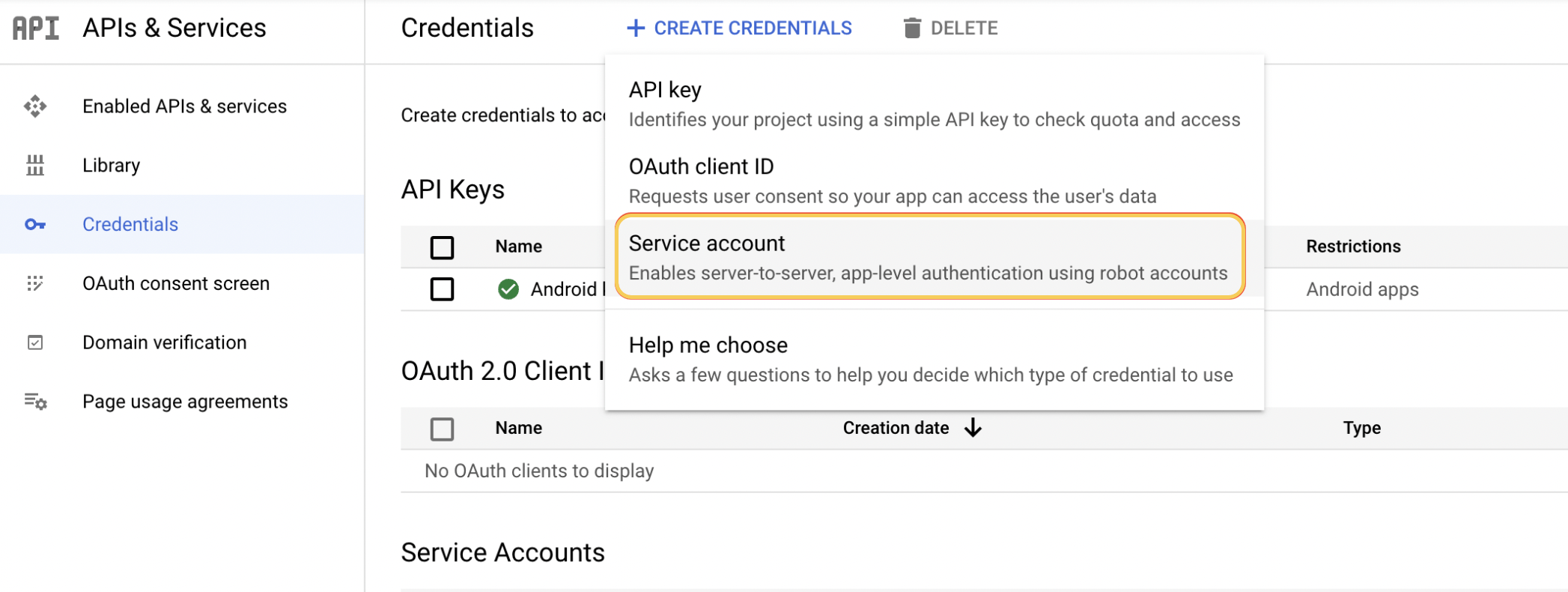Viewport: 1568px width, 592px height.
Task: Open Enabled APIs & services
Action: pyautogui.click(x=184, y=106)
